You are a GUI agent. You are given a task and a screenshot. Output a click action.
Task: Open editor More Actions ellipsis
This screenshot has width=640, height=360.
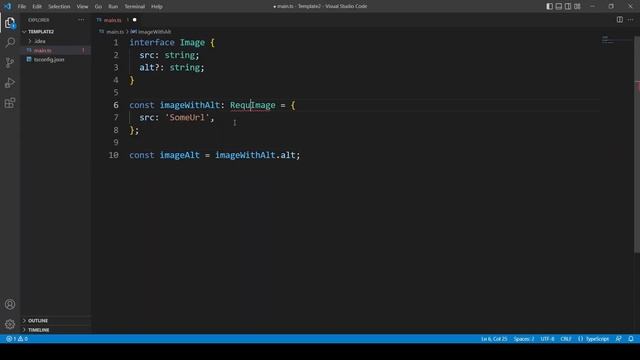[631, 20]
